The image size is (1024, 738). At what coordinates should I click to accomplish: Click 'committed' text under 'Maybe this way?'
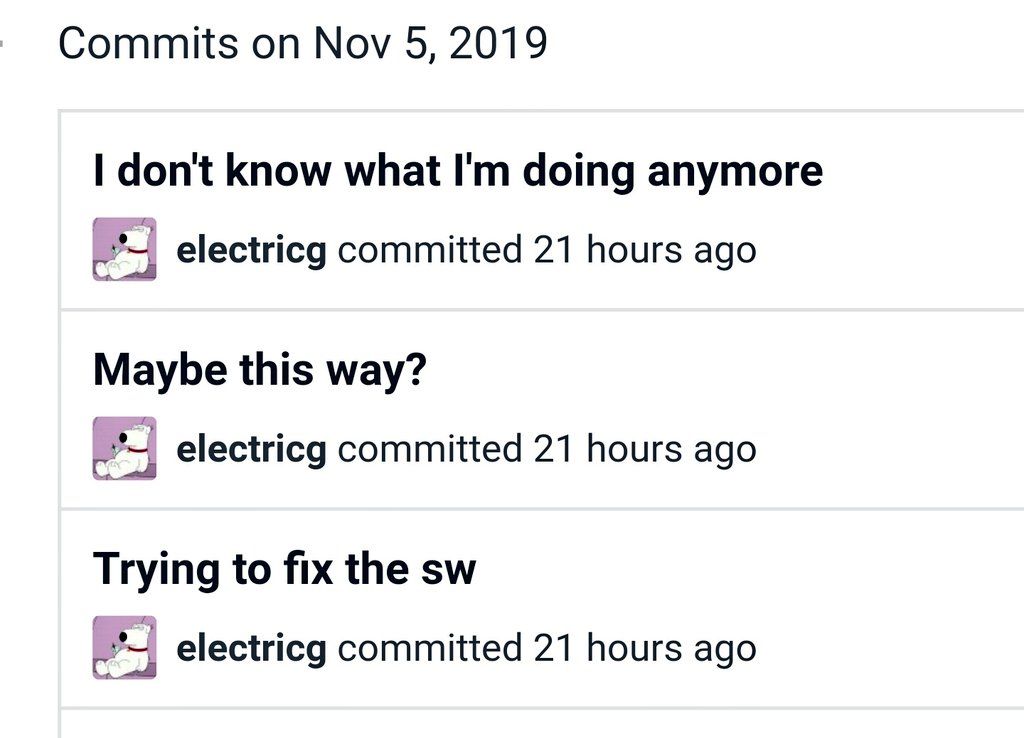(x=430, y=450)
